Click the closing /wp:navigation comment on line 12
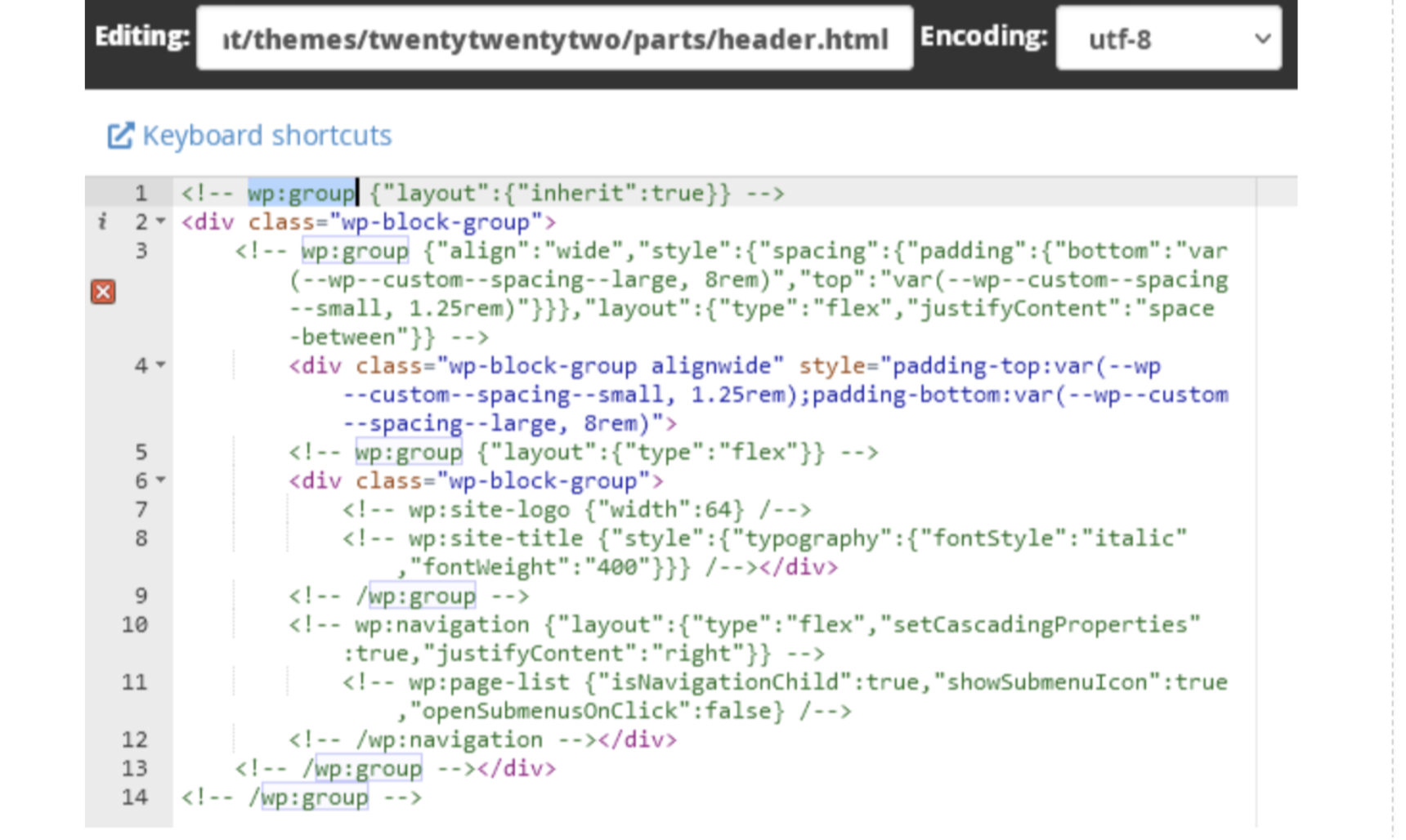This screenshot has width=1406, height=840. [x=450, y=739]
